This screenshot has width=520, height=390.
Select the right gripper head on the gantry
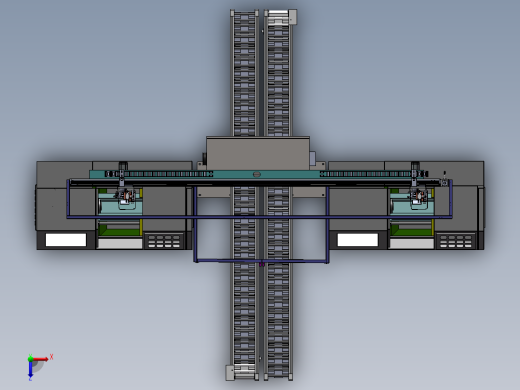417,196
